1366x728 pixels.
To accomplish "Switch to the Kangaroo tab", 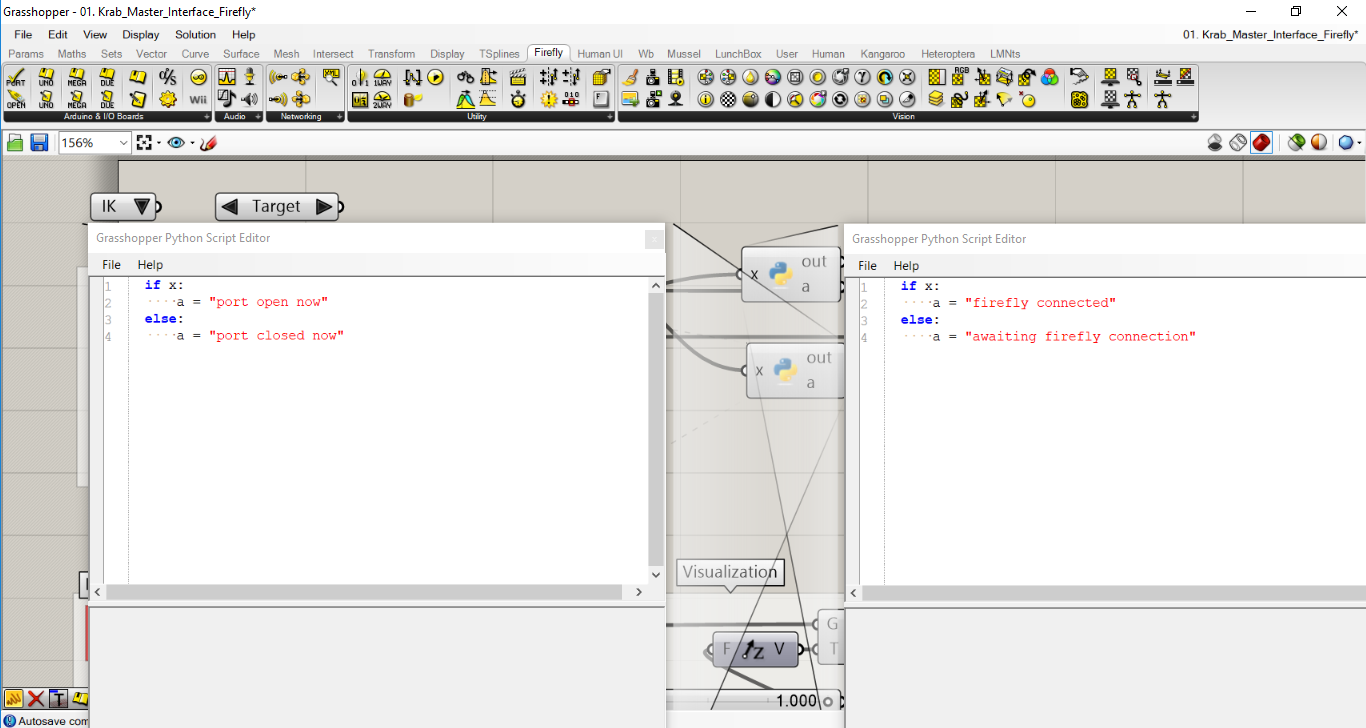I will coord(882,54).
